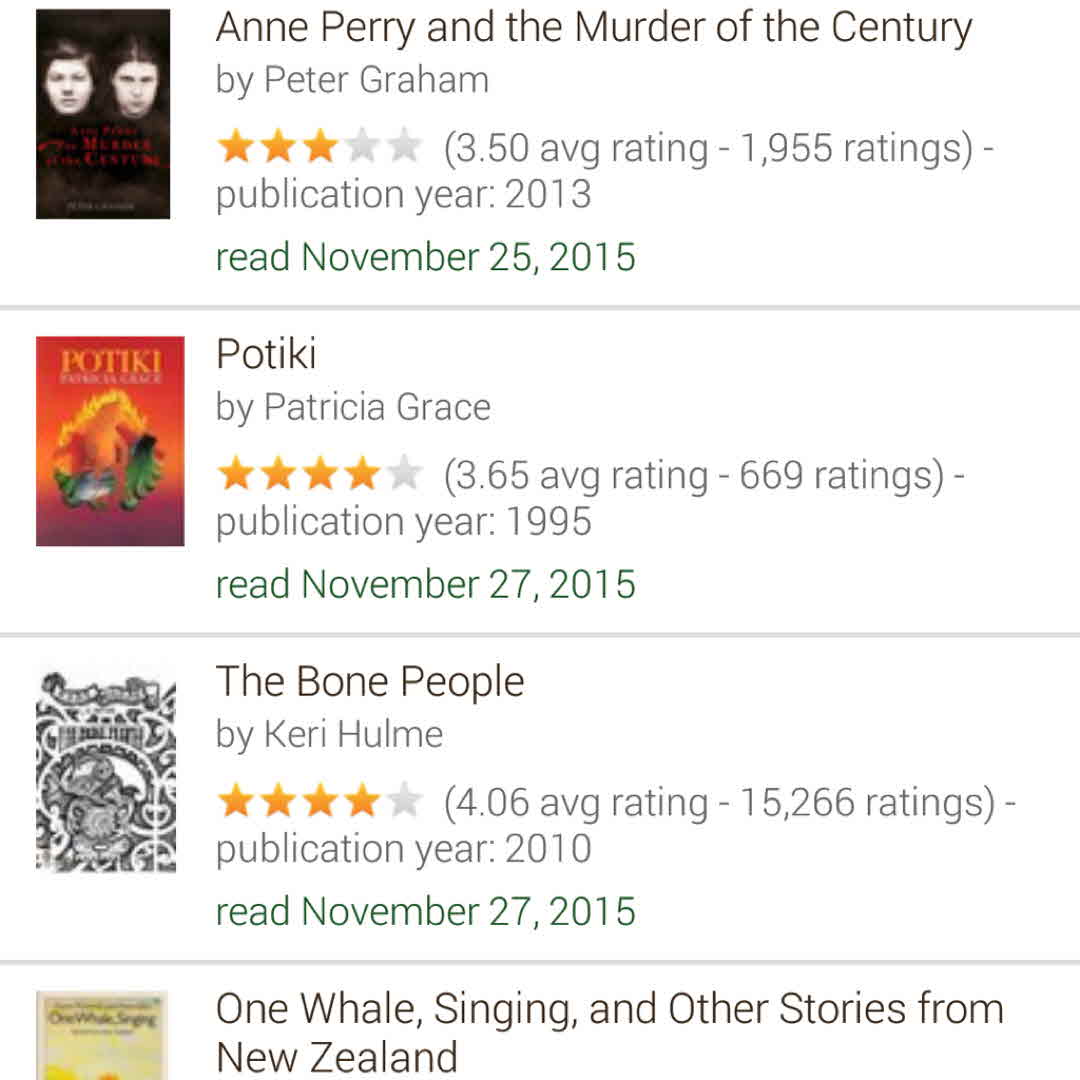Click the 15,266 ratings text
This screenshot has width=1080, height=1080.
pyautogui.click(x=866, y=802)
